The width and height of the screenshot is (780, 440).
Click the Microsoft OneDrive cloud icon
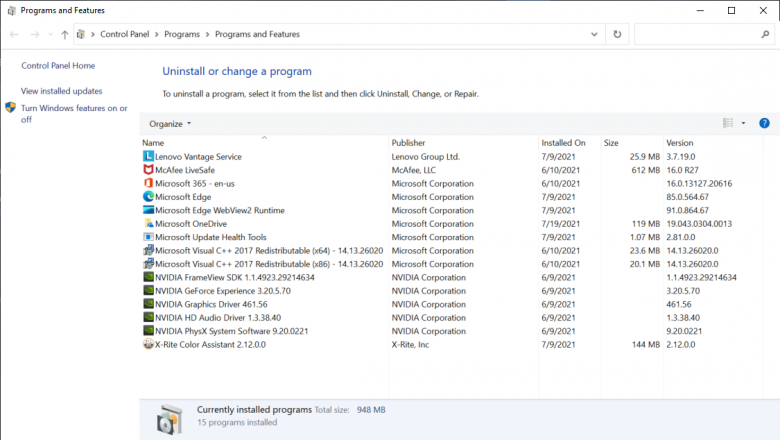click(x=148, y=224)
